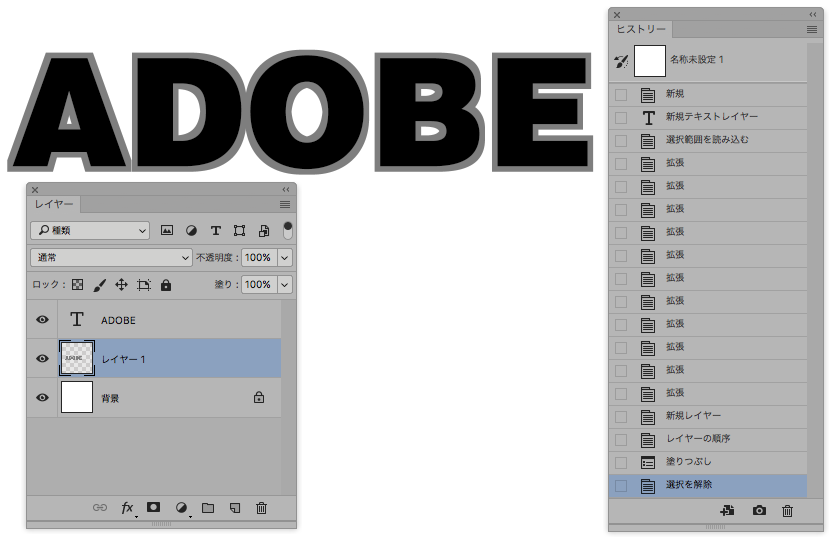830x538 pixels.
Task: Open the 種類 filter type dropdown
Action: click(90, 230)
